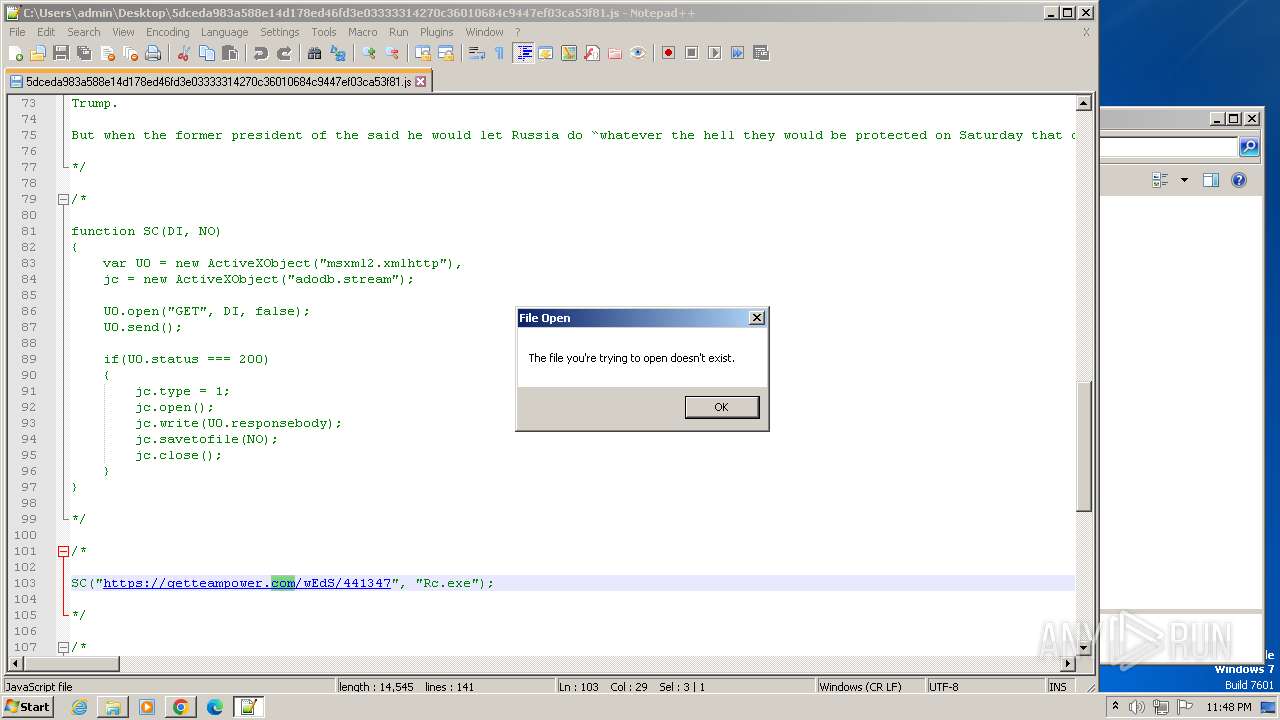
Task: Click the Close document toolbar icon
Action: pyautogui.click(x=107, y=53)
